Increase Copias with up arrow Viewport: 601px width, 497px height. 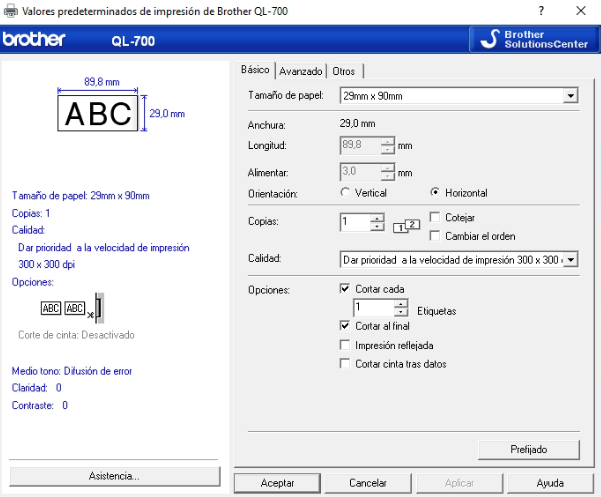click(x=378, y=218)
